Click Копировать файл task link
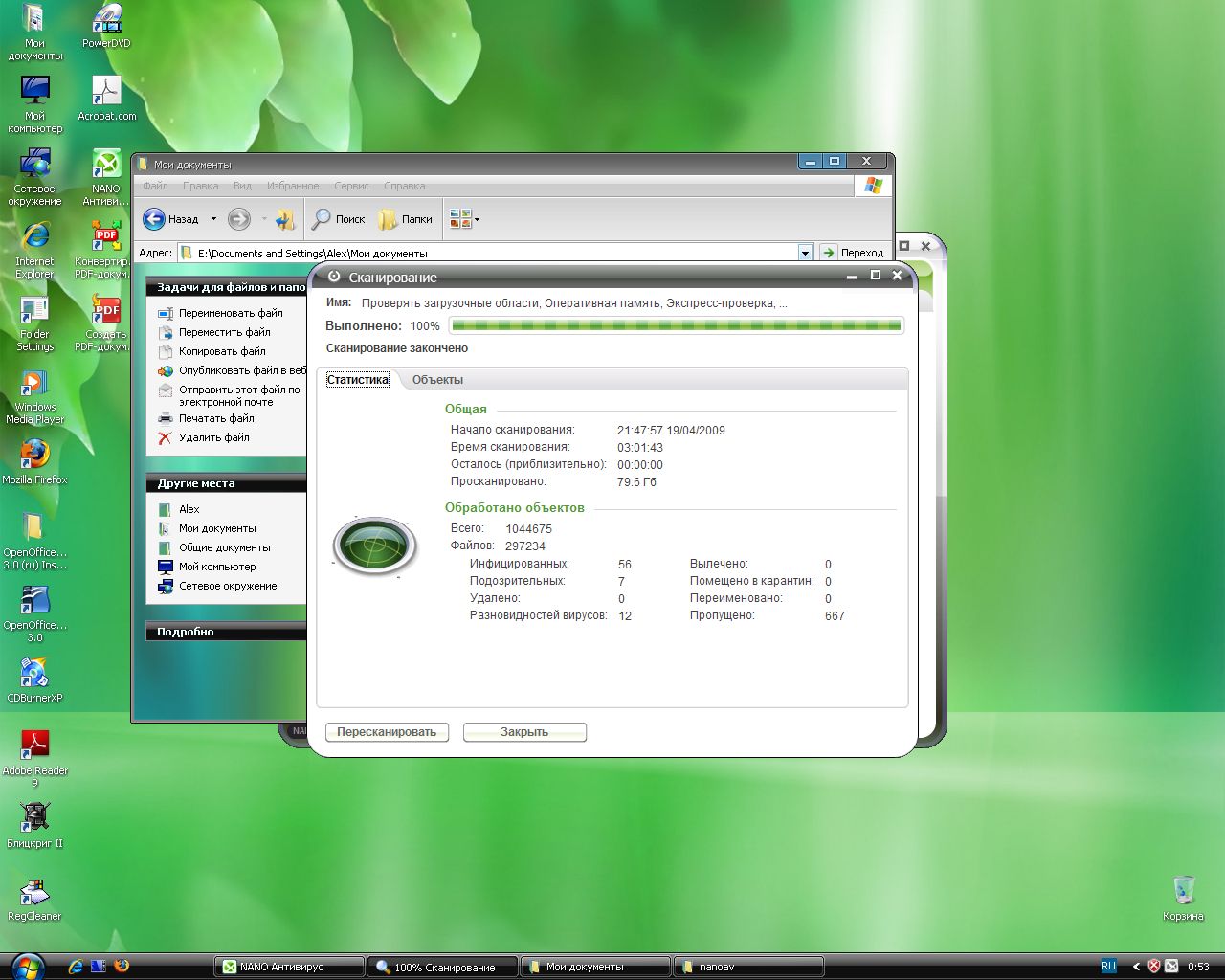This screenshot has height=980, width=1225. pos(222,351)
